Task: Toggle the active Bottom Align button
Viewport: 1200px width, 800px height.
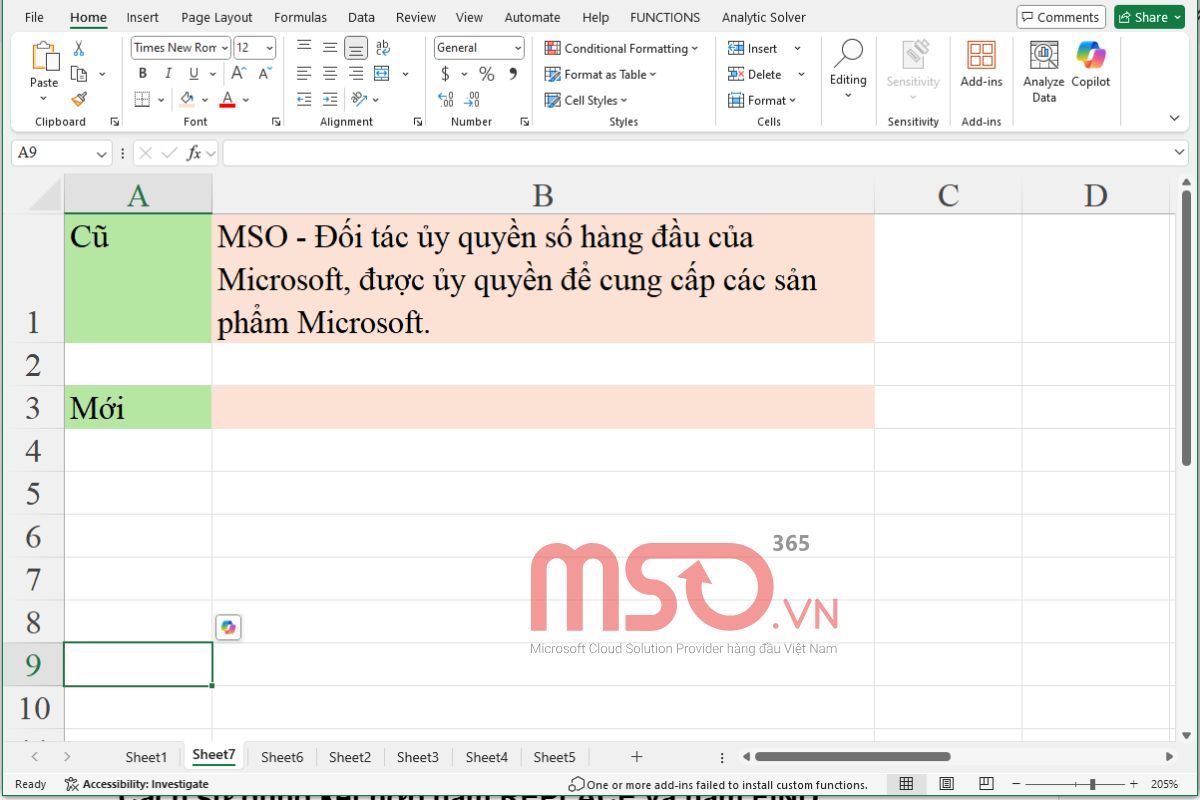Action: coord(356,47)
